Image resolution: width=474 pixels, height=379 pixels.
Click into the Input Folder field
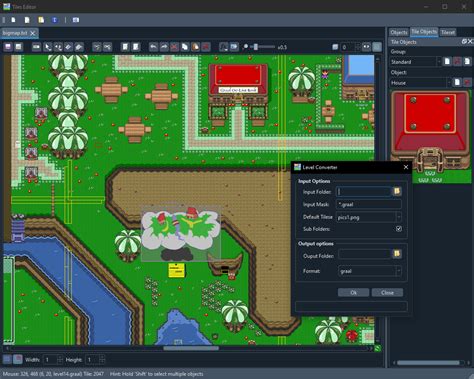tap(363, 191)
